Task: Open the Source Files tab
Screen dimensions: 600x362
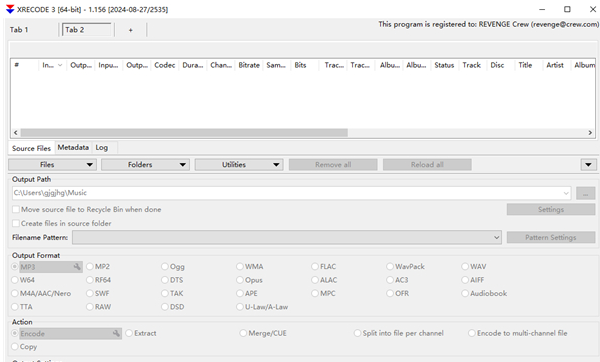Action: coord(31,148)
